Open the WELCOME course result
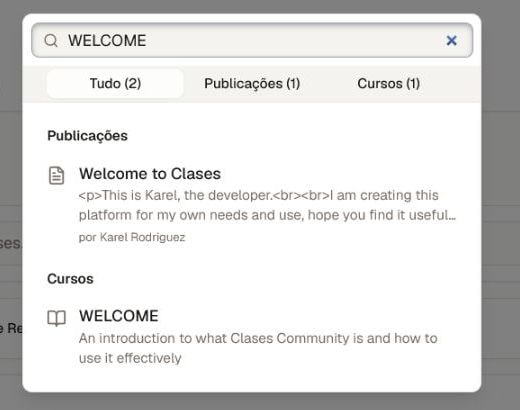 pos(119,316)
